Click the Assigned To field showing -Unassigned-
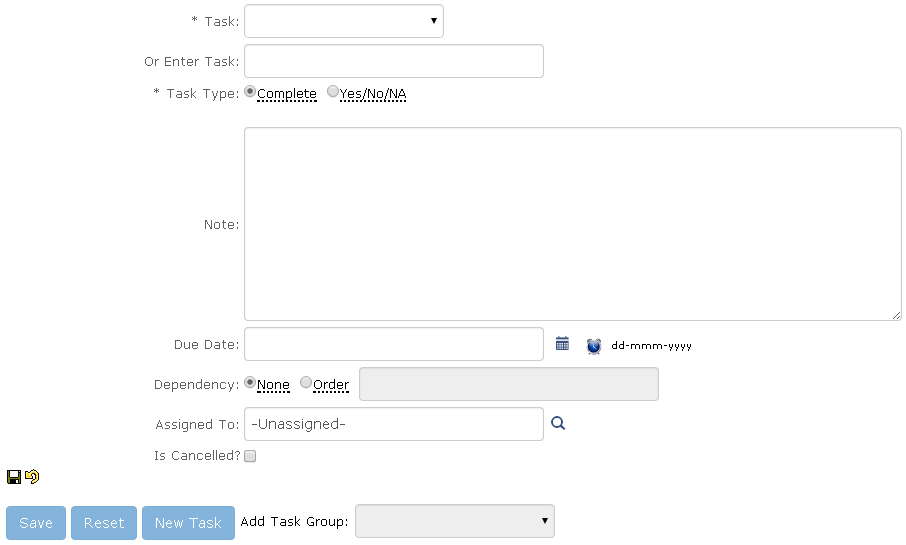 tap(393, 424)
